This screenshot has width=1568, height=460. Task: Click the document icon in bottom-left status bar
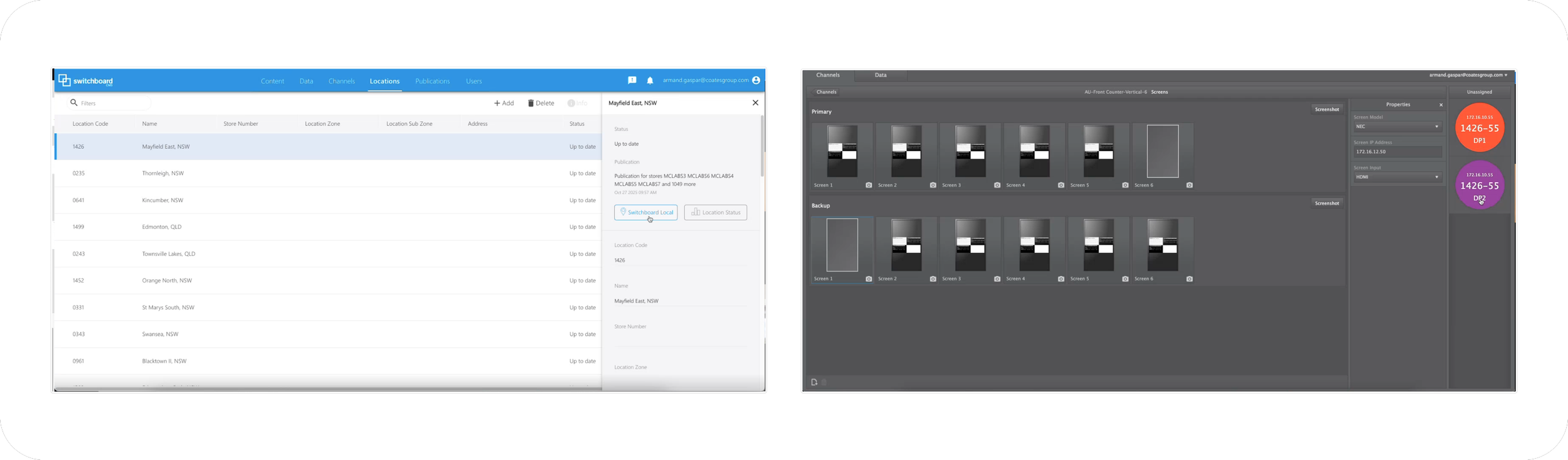coord(814,382)
